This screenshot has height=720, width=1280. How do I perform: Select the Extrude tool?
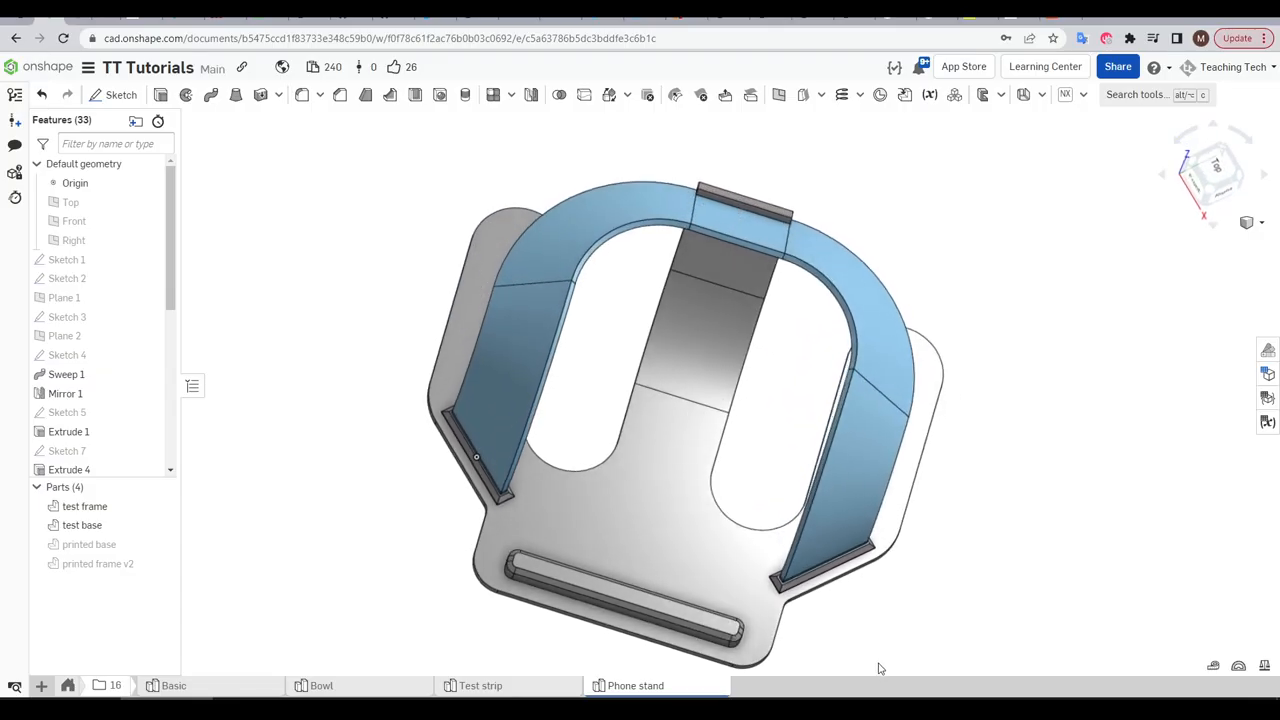point(161,94)
